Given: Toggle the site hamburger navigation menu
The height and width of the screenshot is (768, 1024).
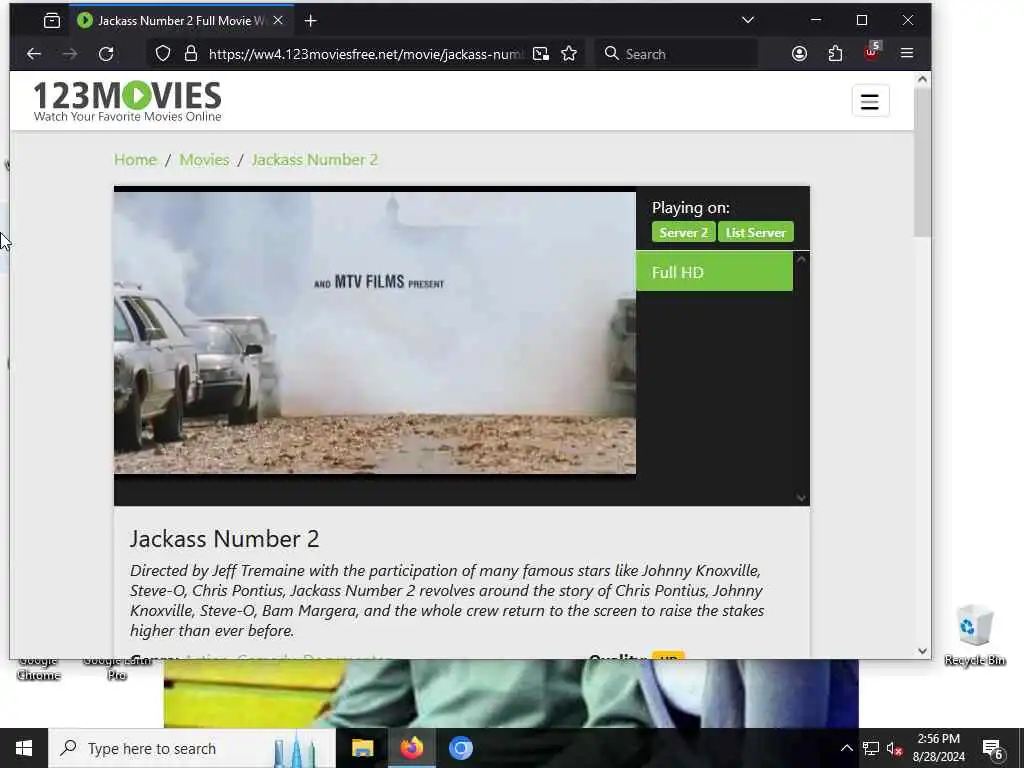Looking at the screenshot, I should coord(870,101).
